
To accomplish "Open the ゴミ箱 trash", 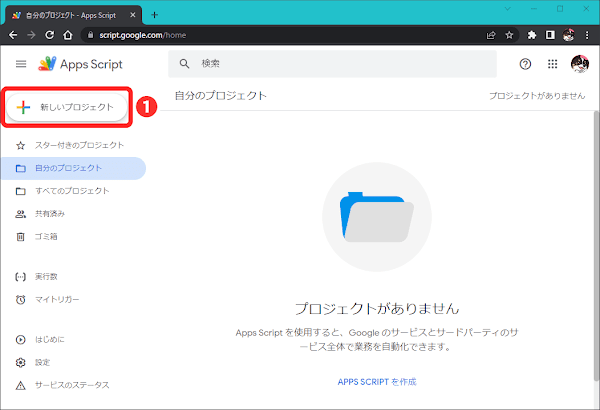I will (x=73, y=237).
